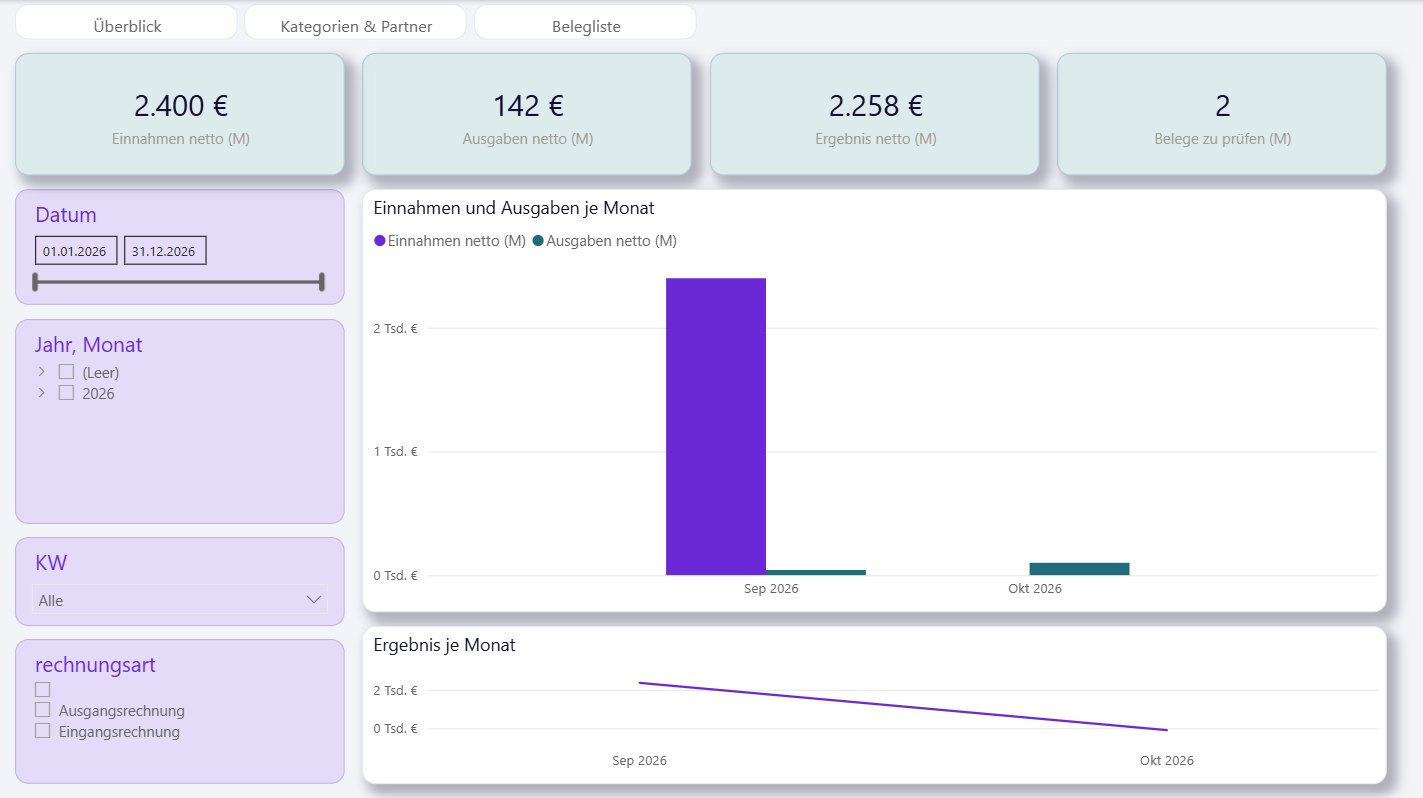
Task: Click the Datum slicer heading
Action: tap(66, 215)
